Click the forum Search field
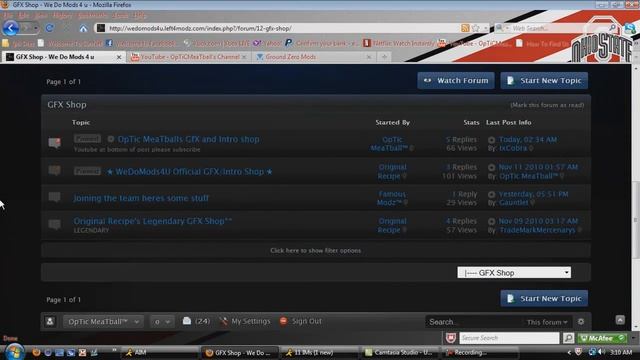Viewport: 640px width, 360px height. 473,322
